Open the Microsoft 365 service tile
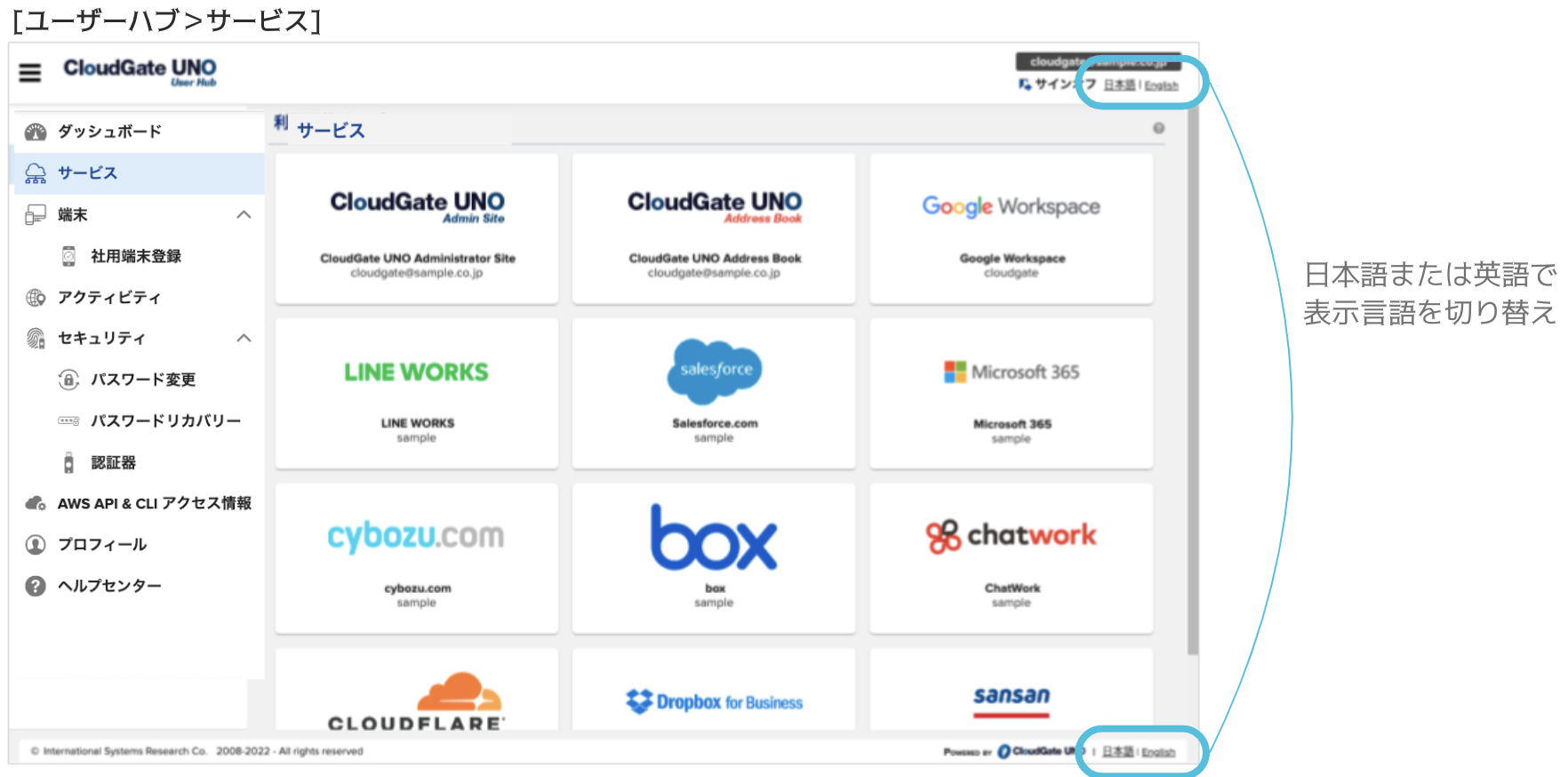 click(x=1012, y=394)
